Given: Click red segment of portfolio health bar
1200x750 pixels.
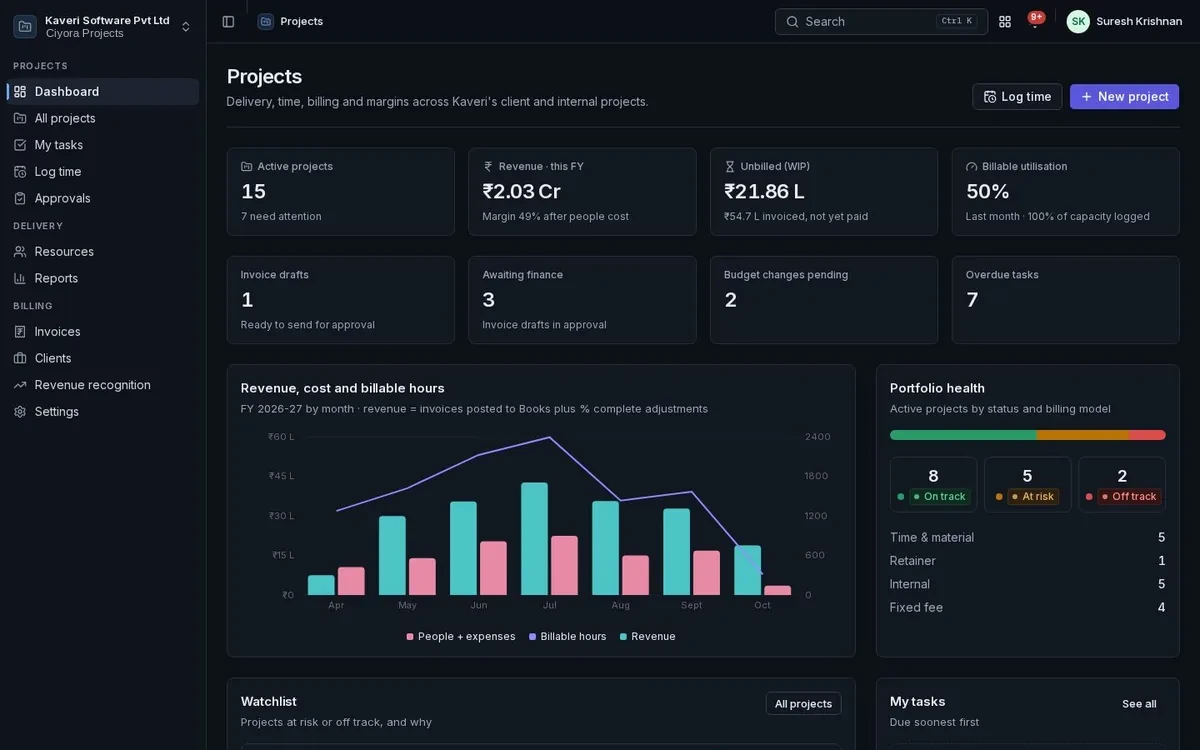Looking at the screenshot, I should (x=1147, y=435).
